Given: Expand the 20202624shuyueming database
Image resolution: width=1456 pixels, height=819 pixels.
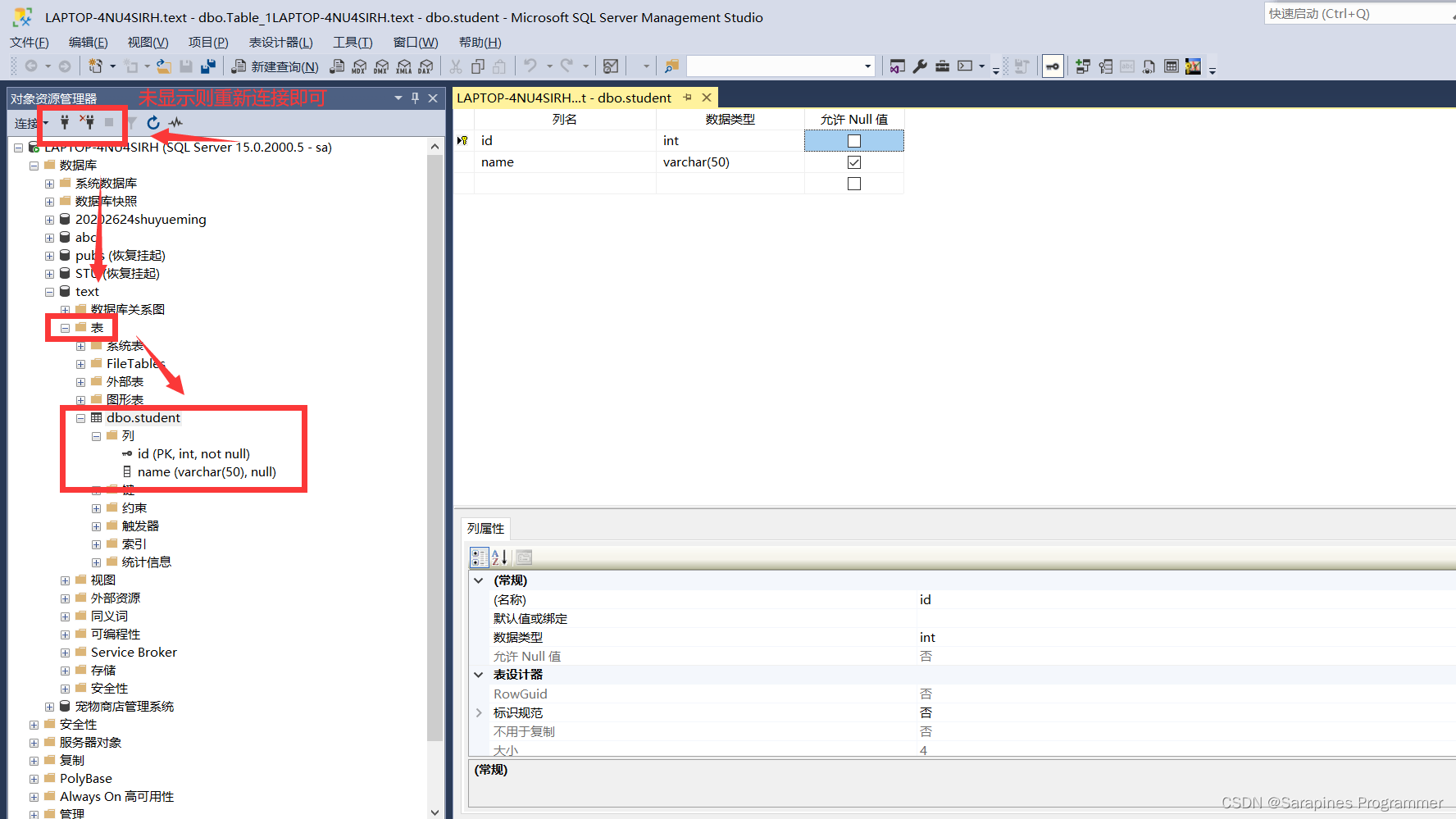Looking at the screenshot, I should [x=49, y=220].
